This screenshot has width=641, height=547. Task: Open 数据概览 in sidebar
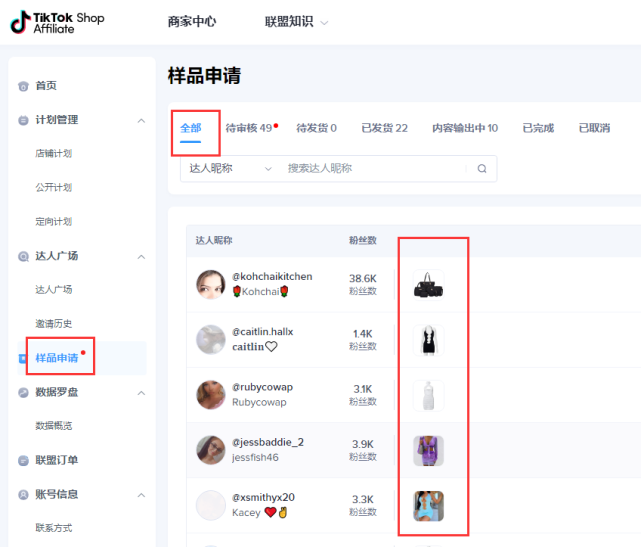pyautogui.click(x=54, y=426)
